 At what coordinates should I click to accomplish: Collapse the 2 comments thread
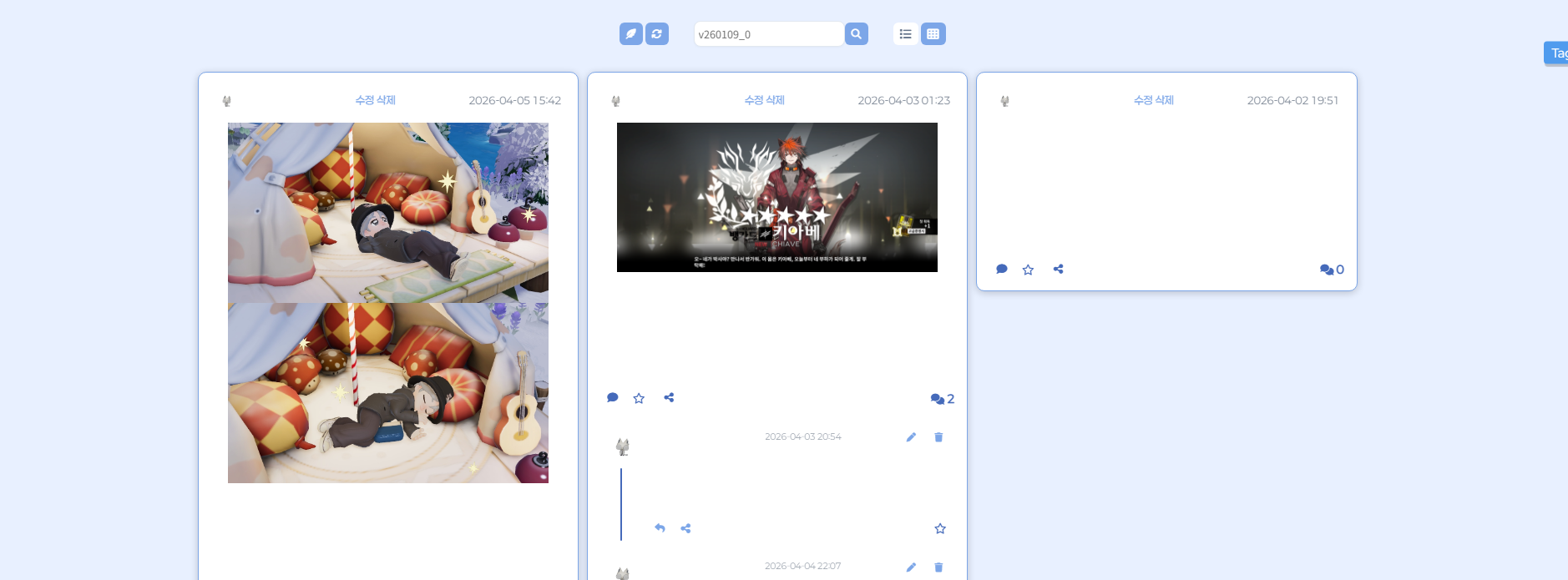[942, 399]
